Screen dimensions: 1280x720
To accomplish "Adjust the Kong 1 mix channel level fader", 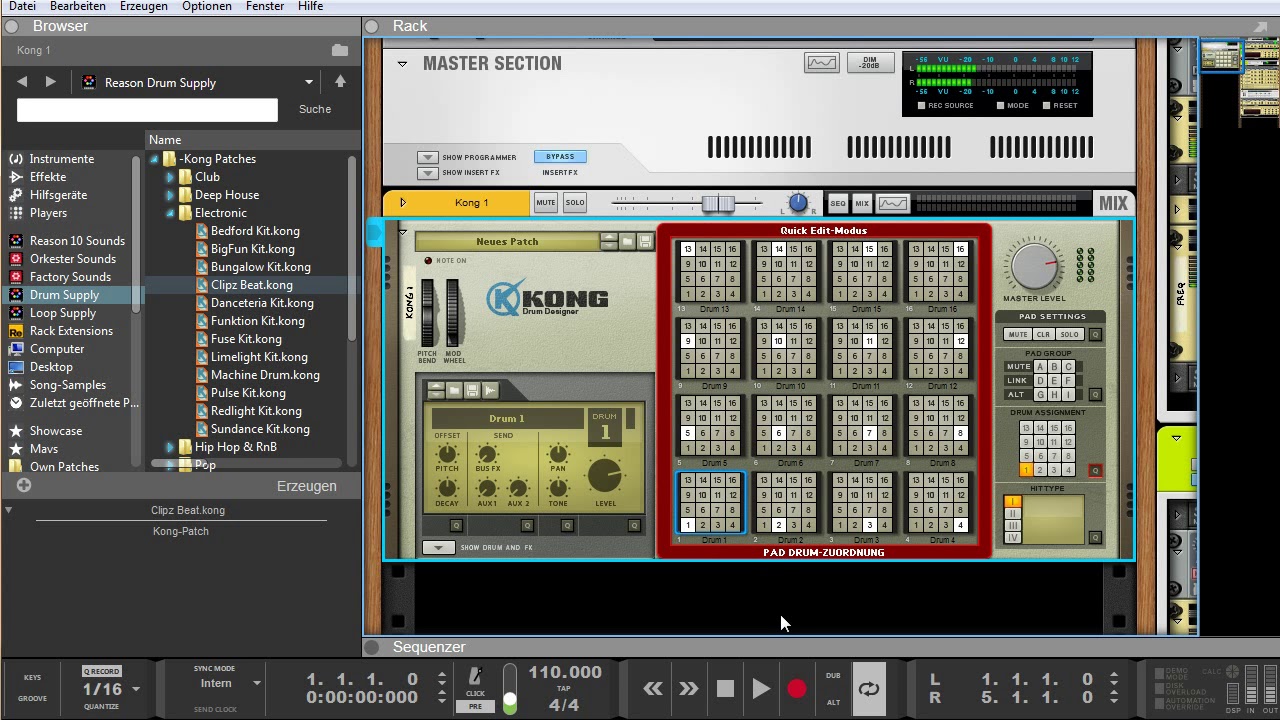I will click(717, 203).
